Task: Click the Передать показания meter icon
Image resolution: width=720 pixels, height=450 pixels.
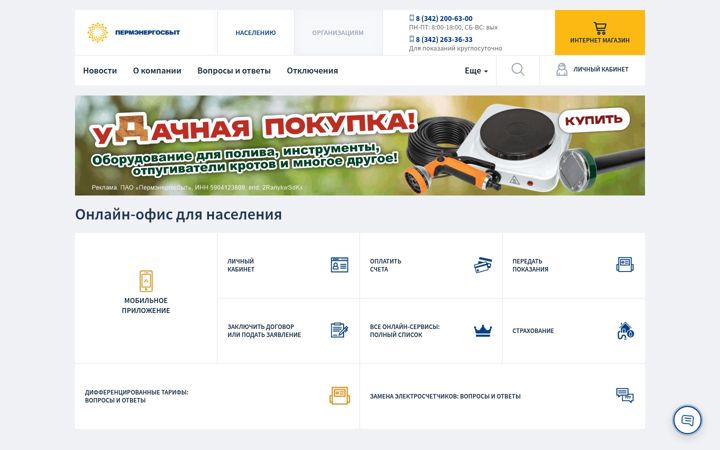Action: click(x=625, y=265)
